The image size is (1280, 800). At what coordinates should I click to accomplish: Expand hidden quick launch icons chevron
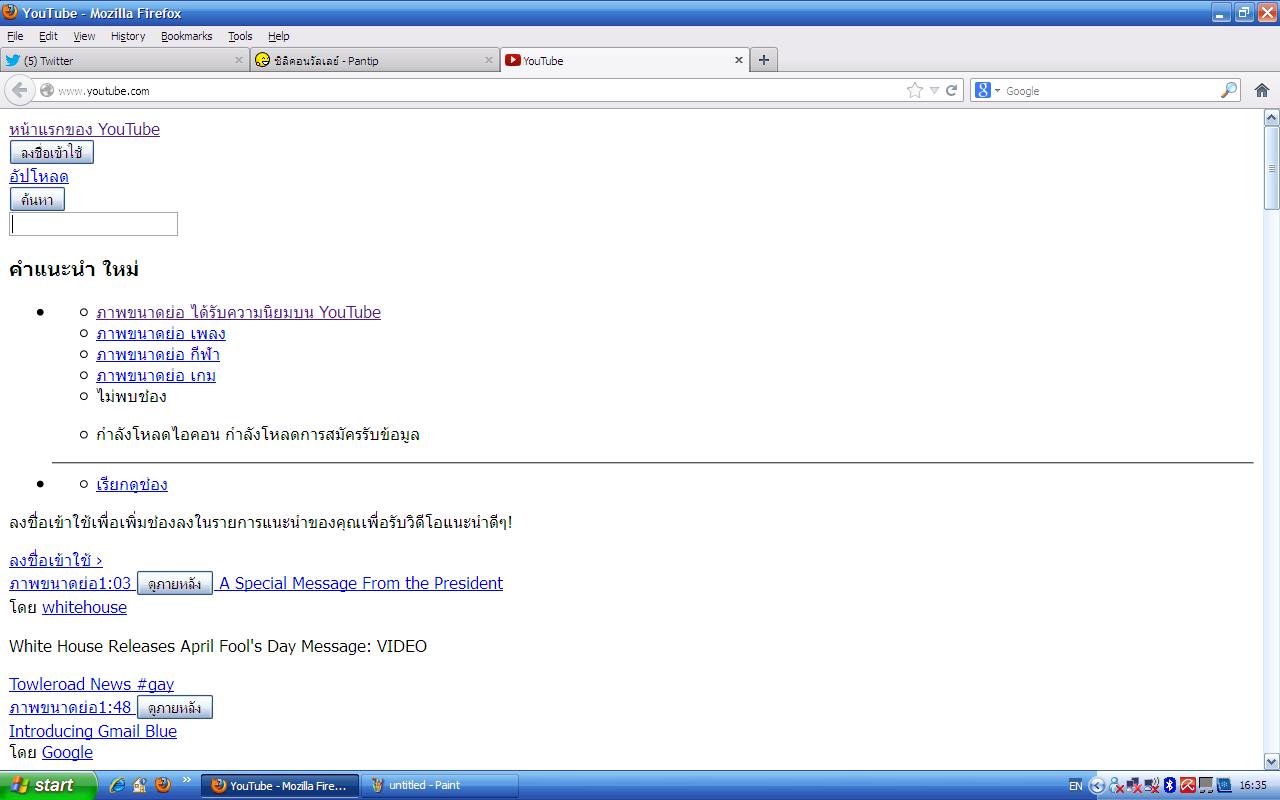click(x=186, y=780)
